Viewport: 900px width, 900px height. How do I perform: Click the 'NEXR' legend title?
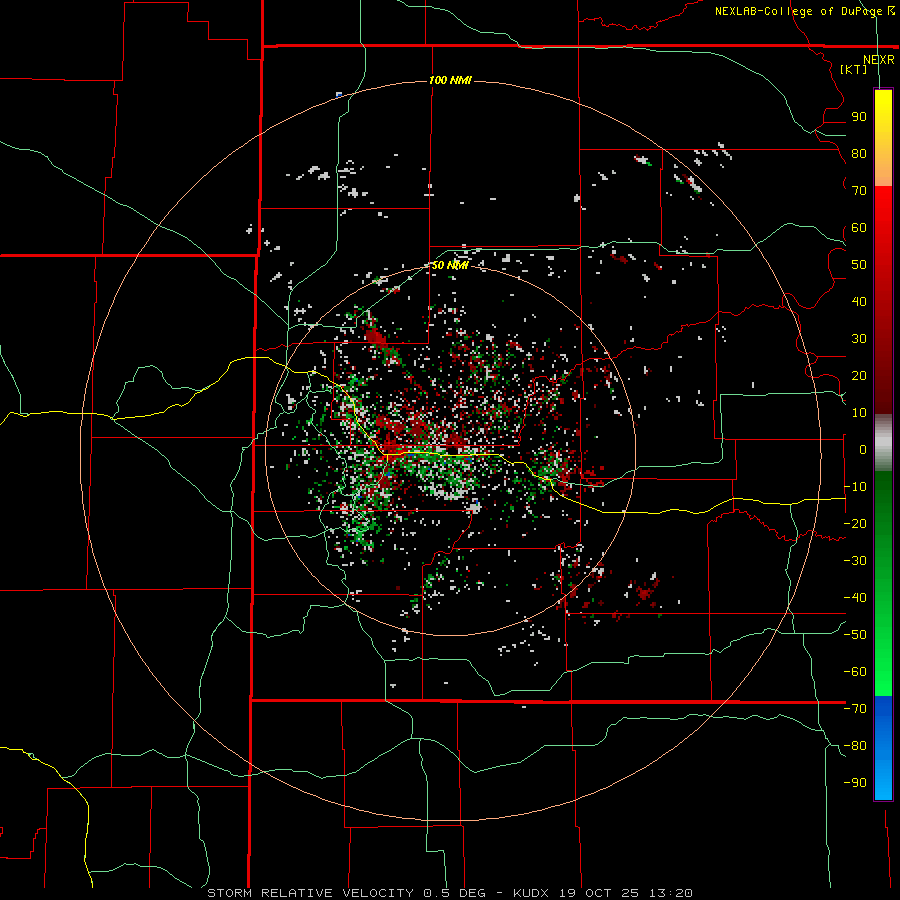tap(878, 60)
